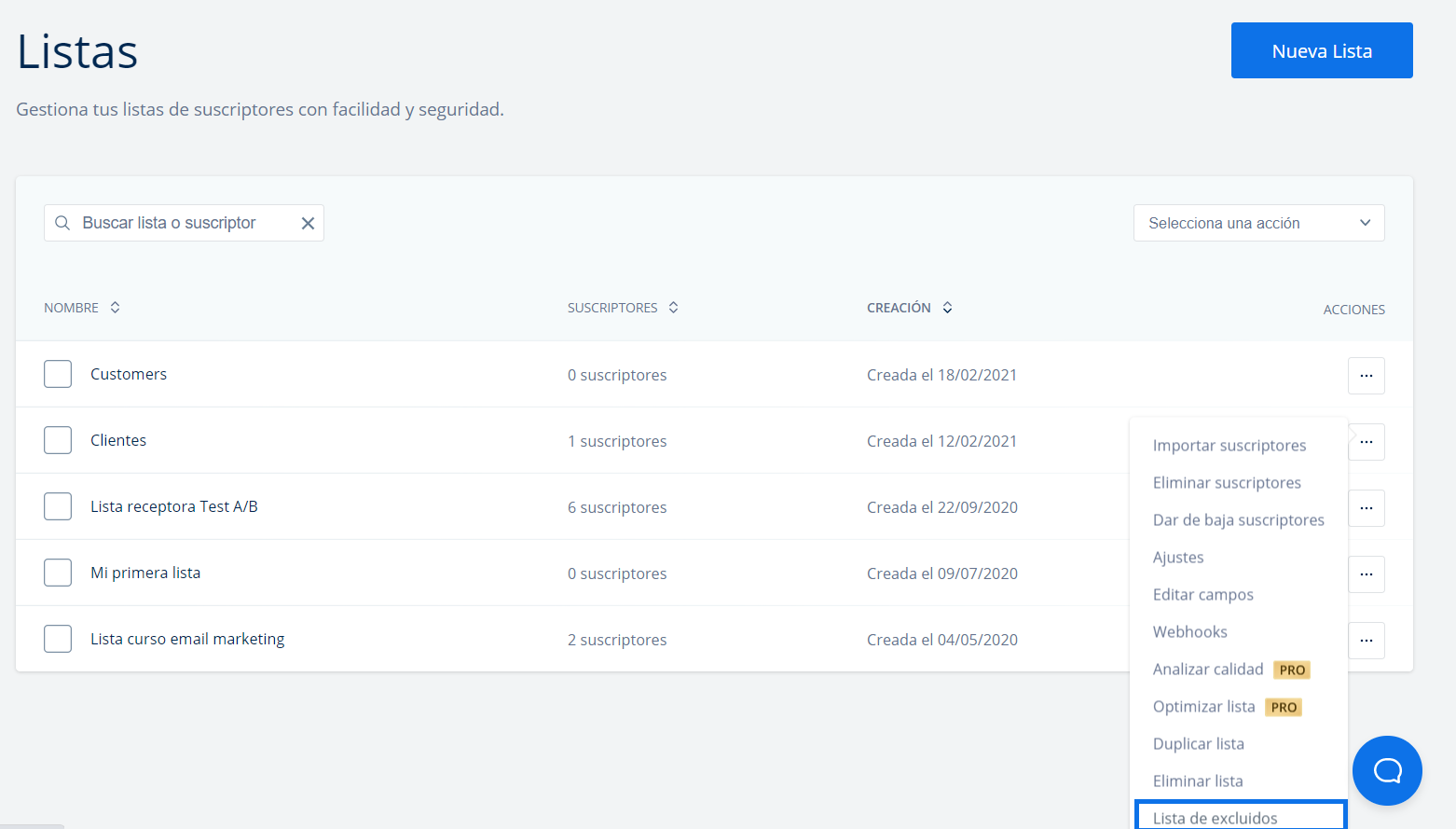Open Ajustes from the actions menu
Image resolution: width=1456 pixels, height=829 pixels.
[1178, 558]
